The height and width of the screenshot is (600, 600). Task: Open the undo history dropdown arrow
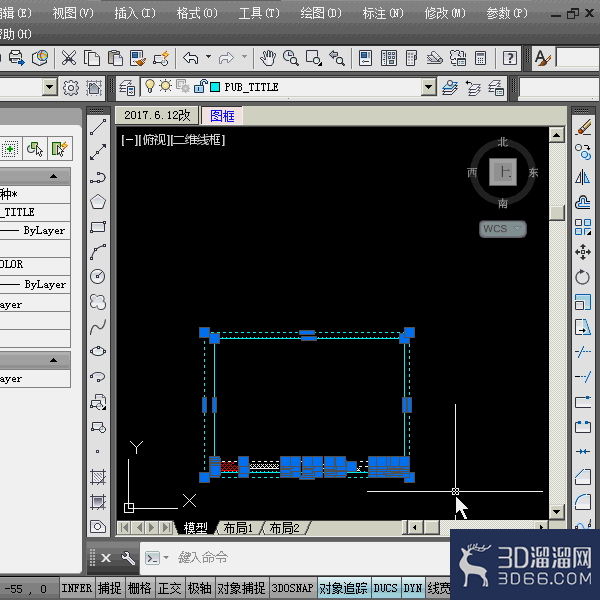(x=209, y=57)
